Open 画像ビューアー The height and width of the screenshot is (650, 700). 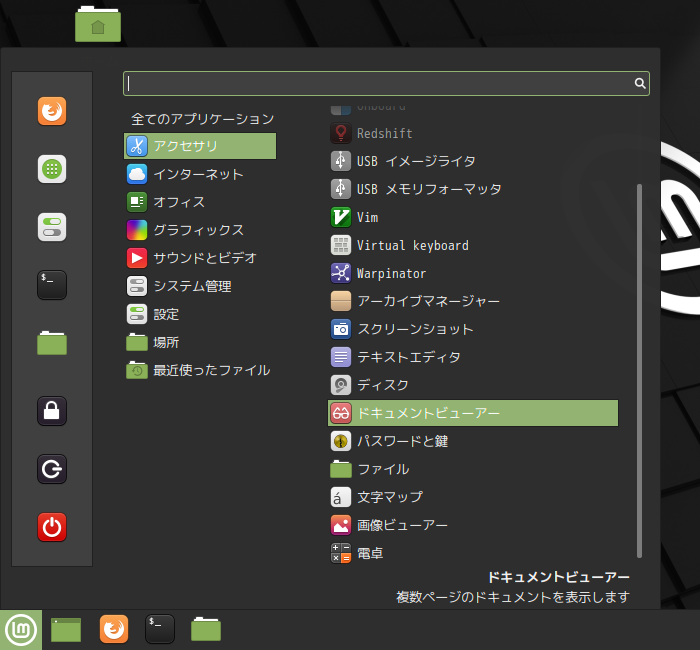pos(473,525)
